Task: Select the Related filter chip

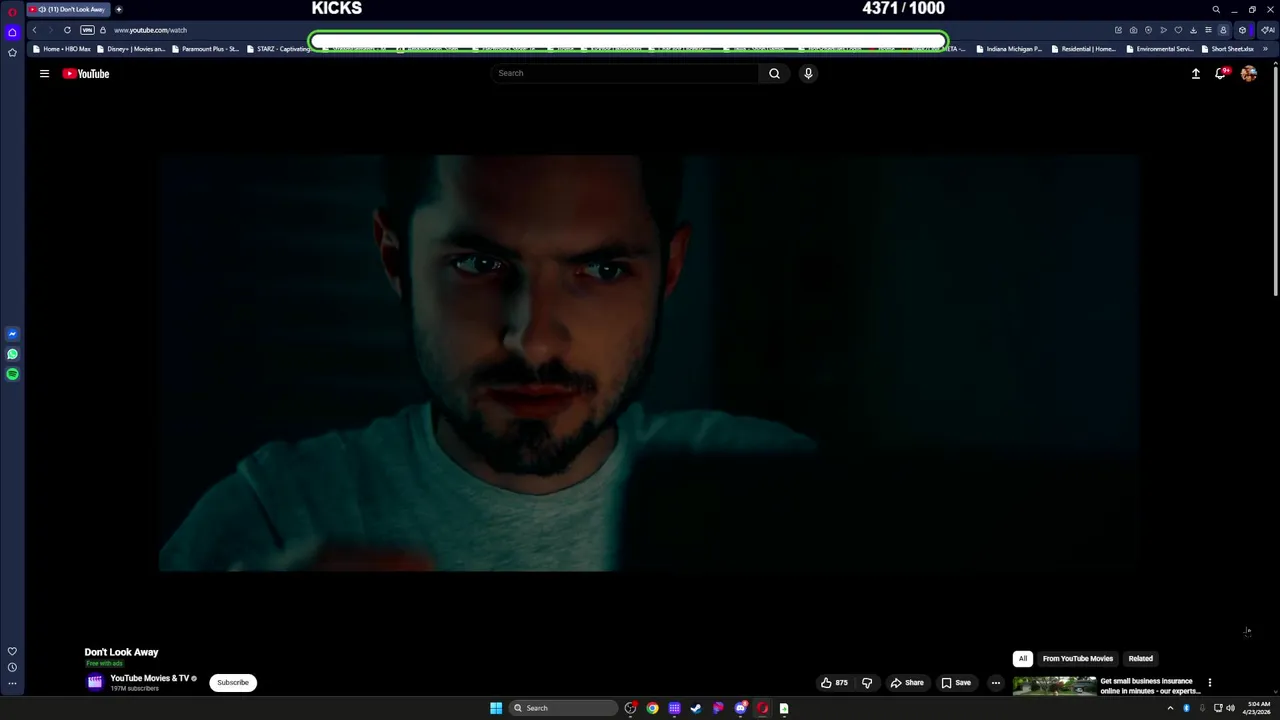Action: point(1140,658)
